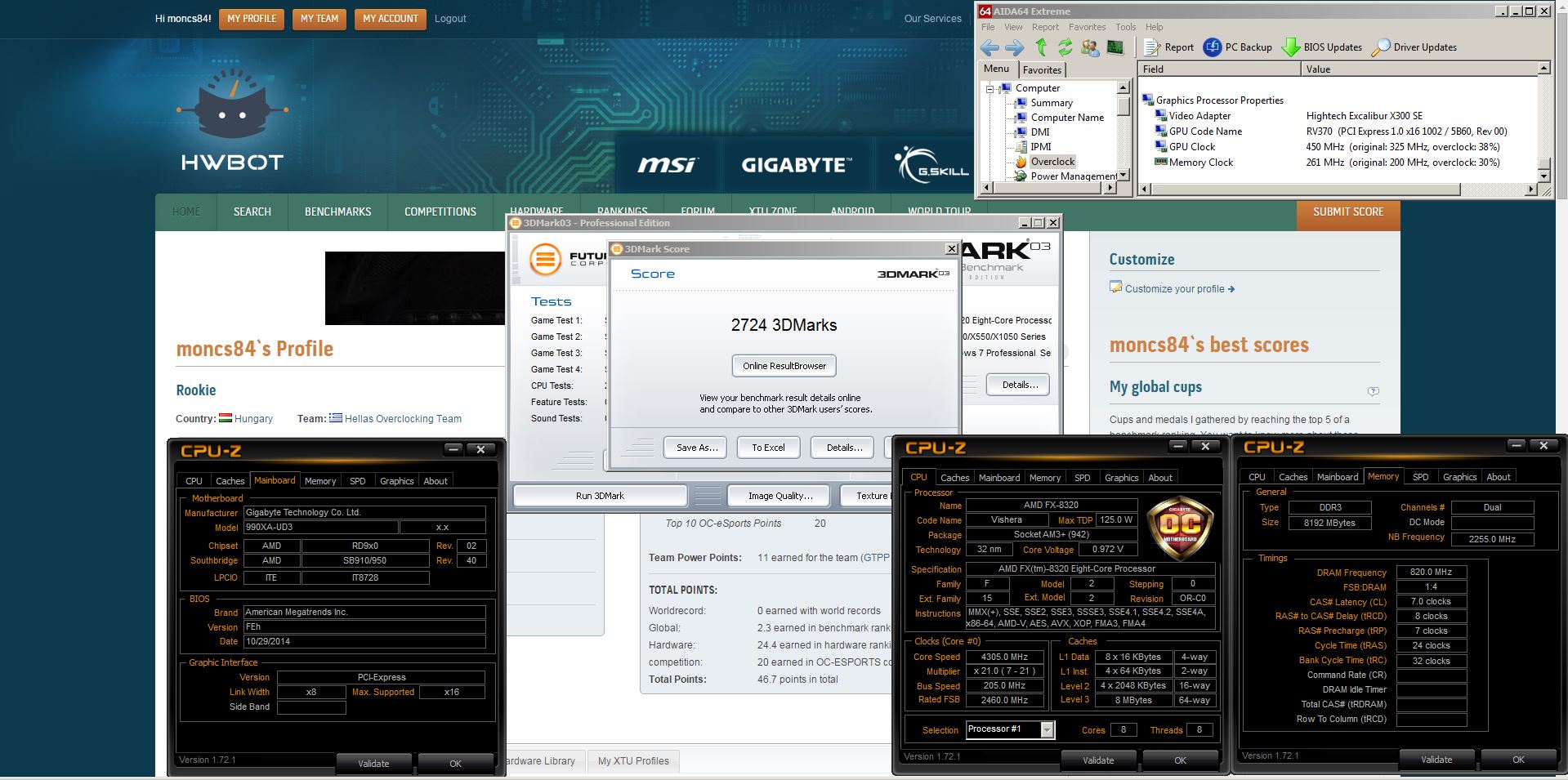Switch to Memory tab in Mainboard CPU-Z window
This screenshot has height=780, width=1568.
[320, 481]
